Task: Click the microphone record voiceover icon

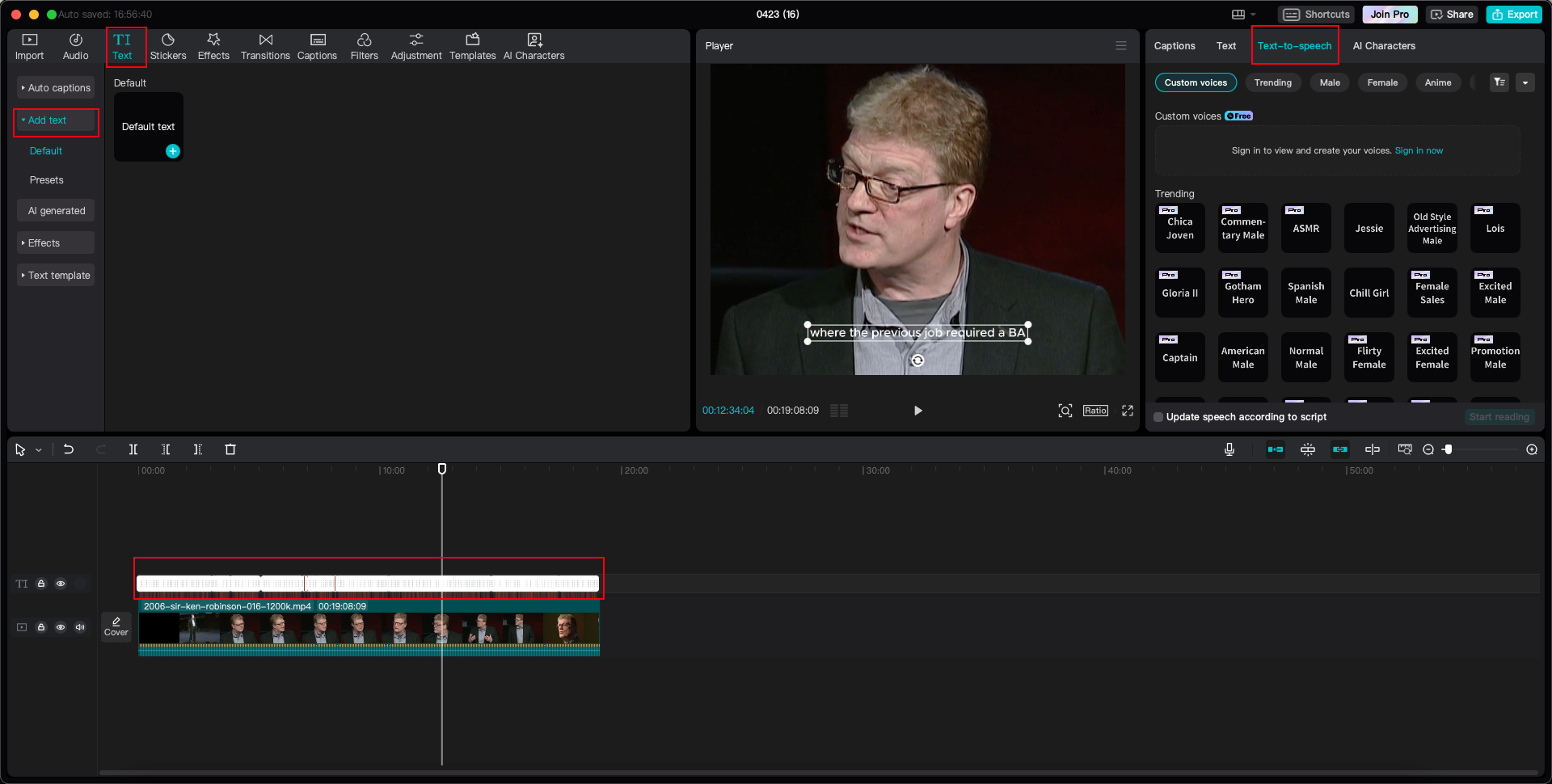Action: 1229,449
